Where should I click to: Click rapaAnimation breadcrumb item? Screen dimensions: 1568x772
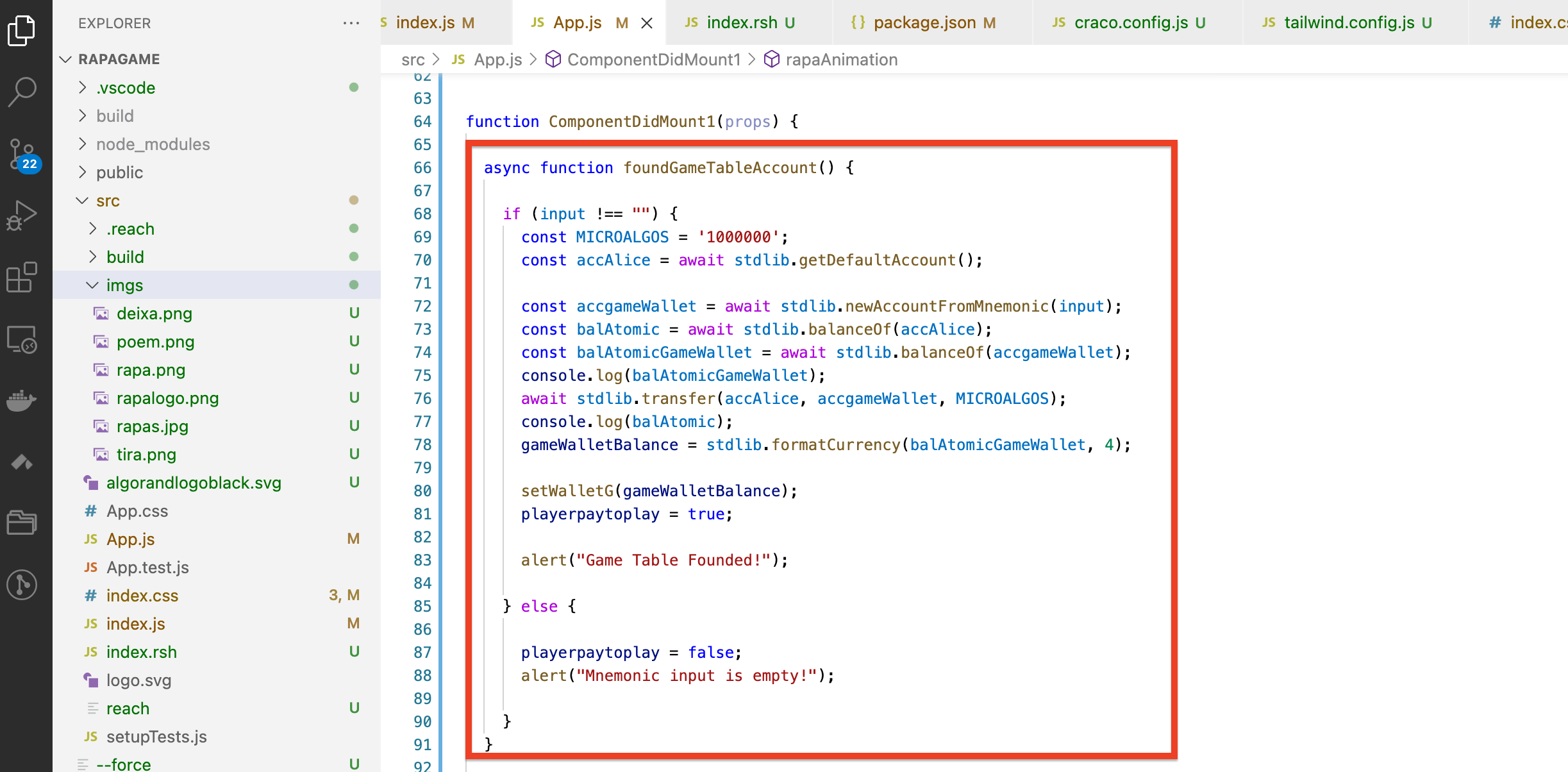pos(841,60)
